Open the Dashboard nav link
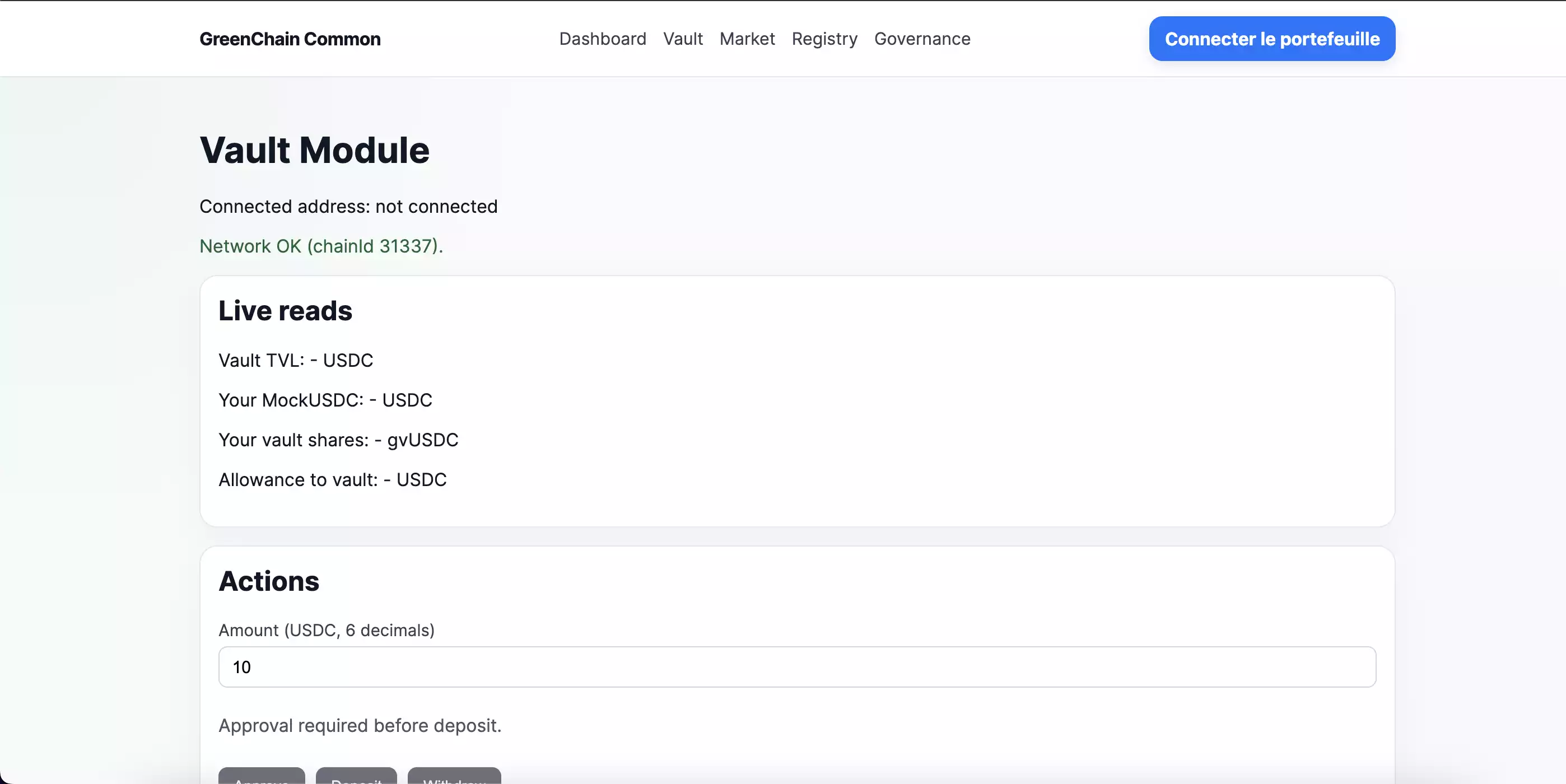 click(x=603, y=39)
